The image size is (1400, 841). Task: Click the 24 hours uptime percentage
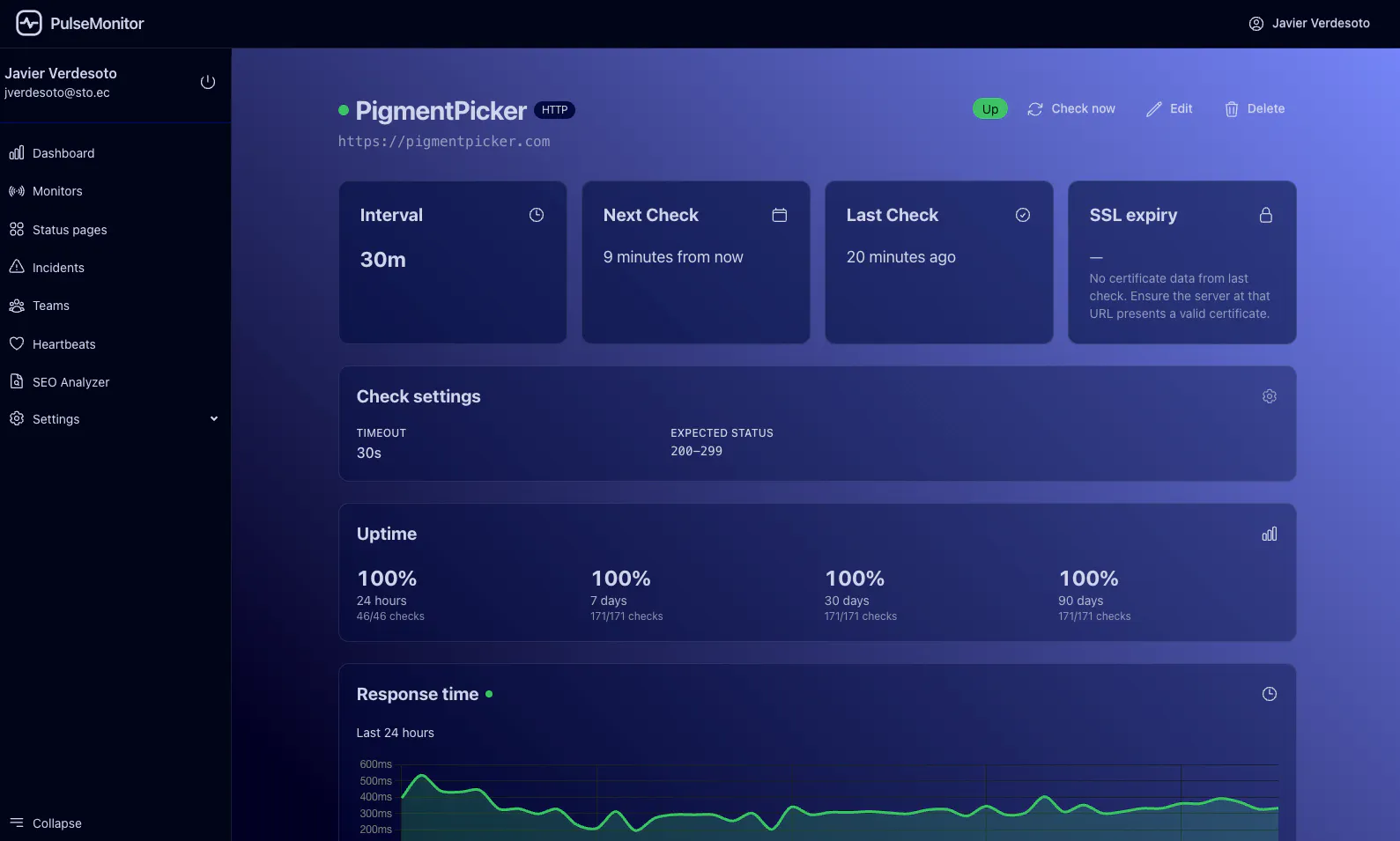coord(387,579)
